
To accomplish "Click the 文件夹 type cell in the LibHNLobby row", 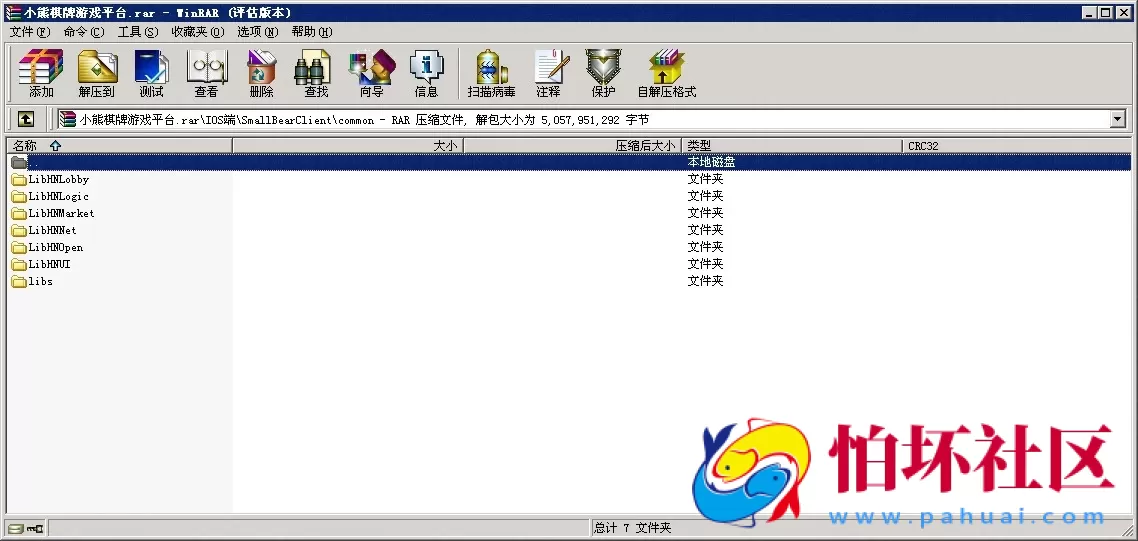I will [705, 179].
